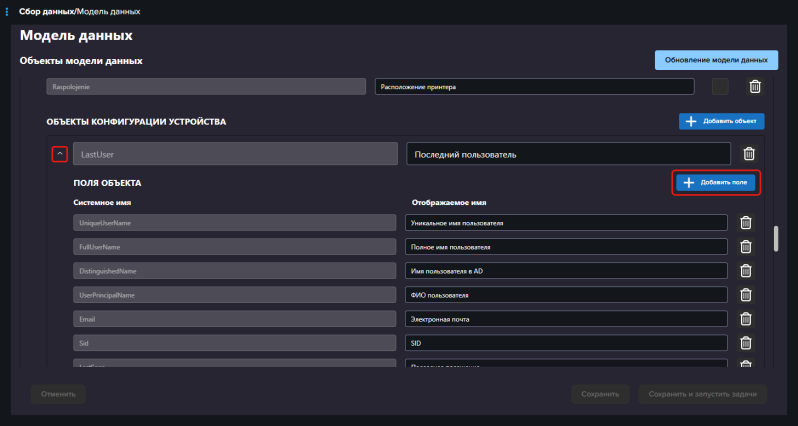
Task: Click the Добавить поле button
Action: (715, 183)
